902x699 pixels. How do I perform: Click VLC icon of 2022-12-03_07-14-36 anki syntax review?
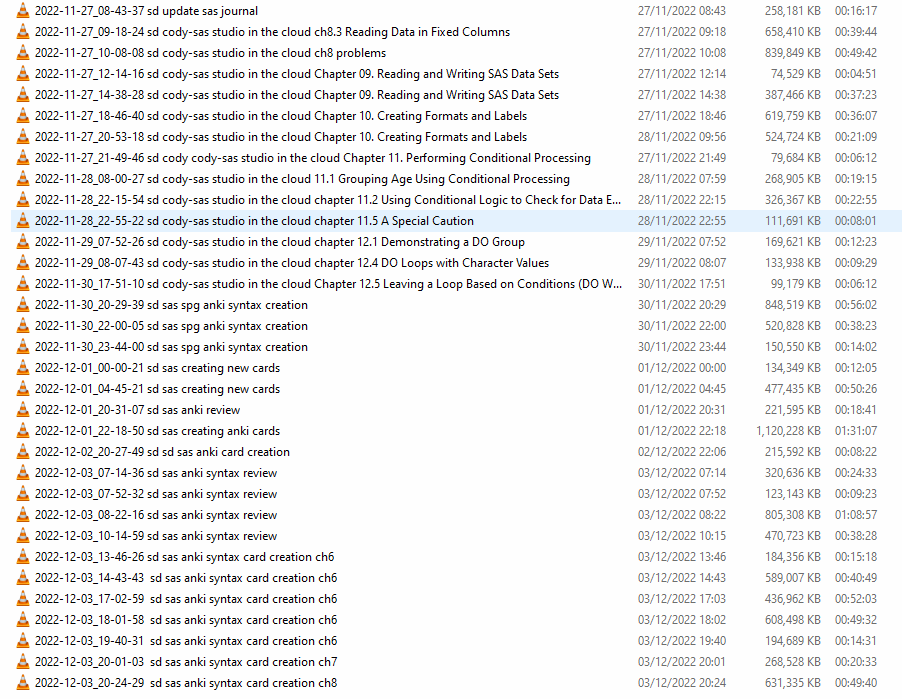(x=23, y=473)
